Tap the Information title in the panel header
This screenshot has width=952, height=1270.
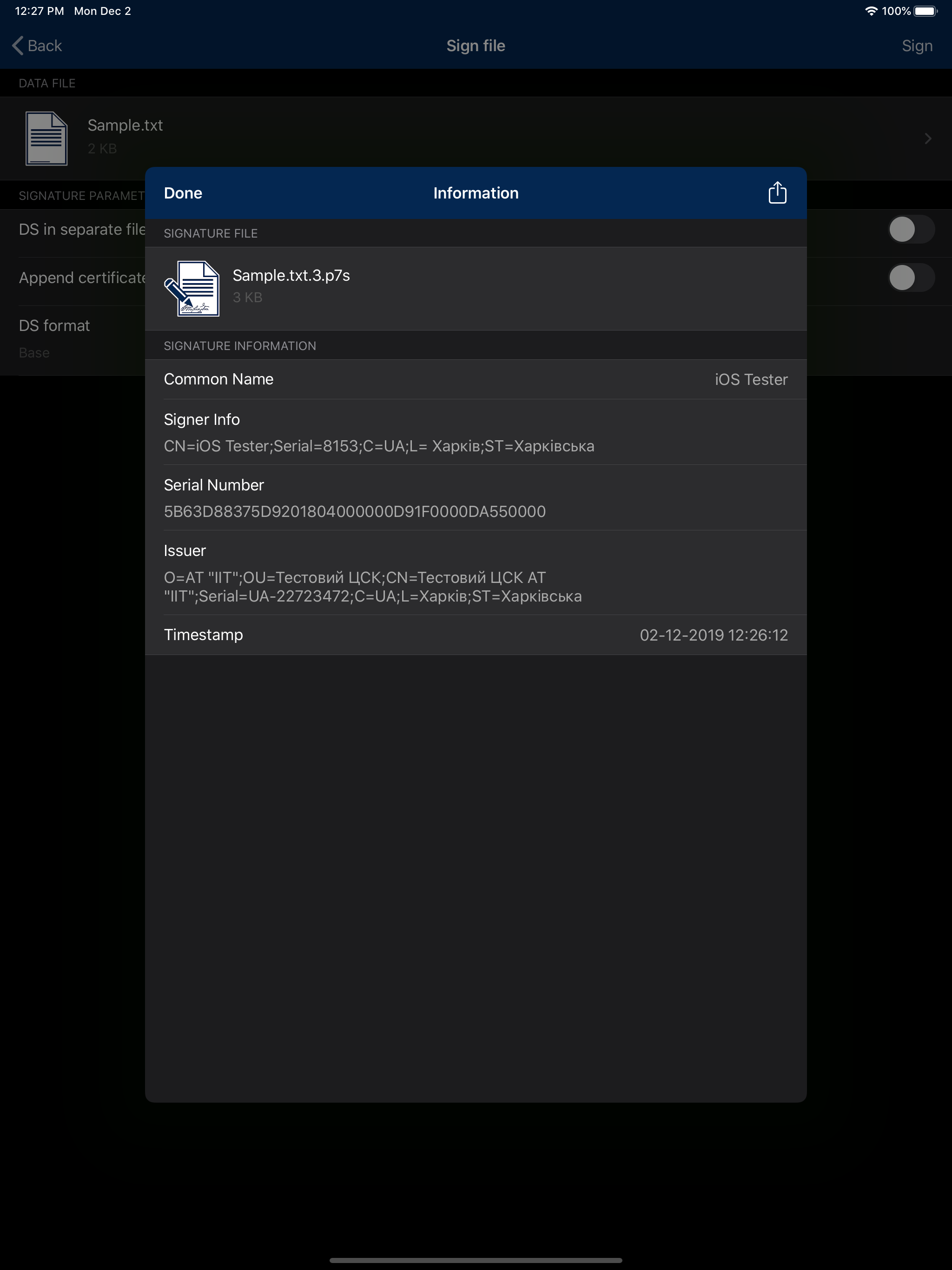[476, 193]
